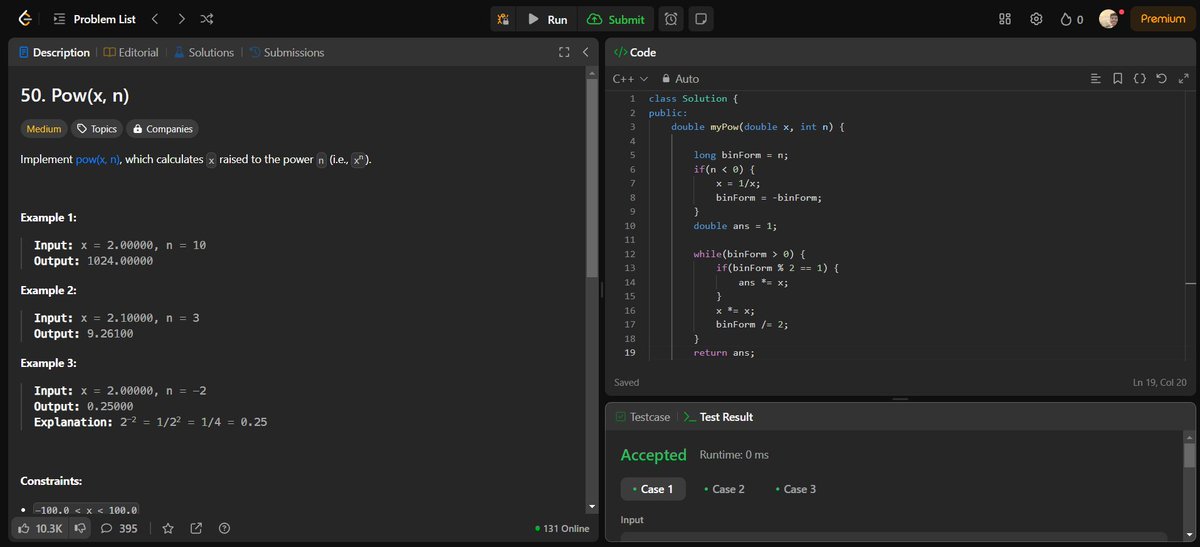Click the test result scrollbar up arrow
Image resolution: width=1200 pixels, height=547 pixels.
(x=1189, y=437)
